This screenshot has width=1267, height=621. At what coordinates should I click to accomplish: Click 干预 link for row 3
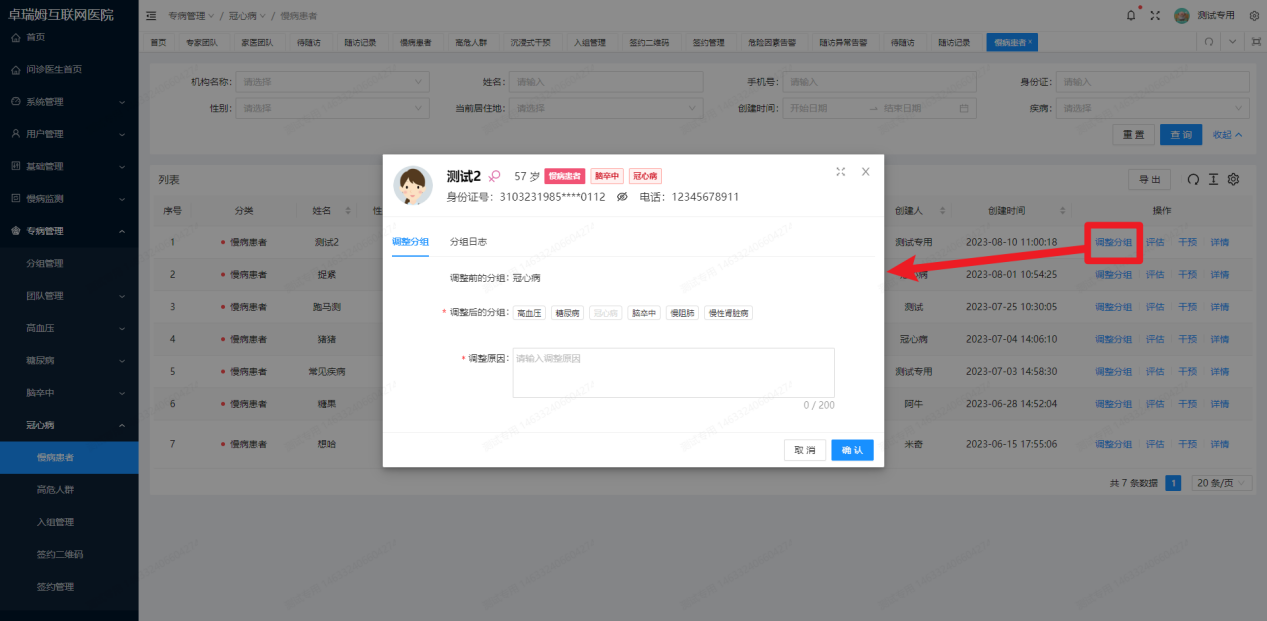coord(1187,307)
